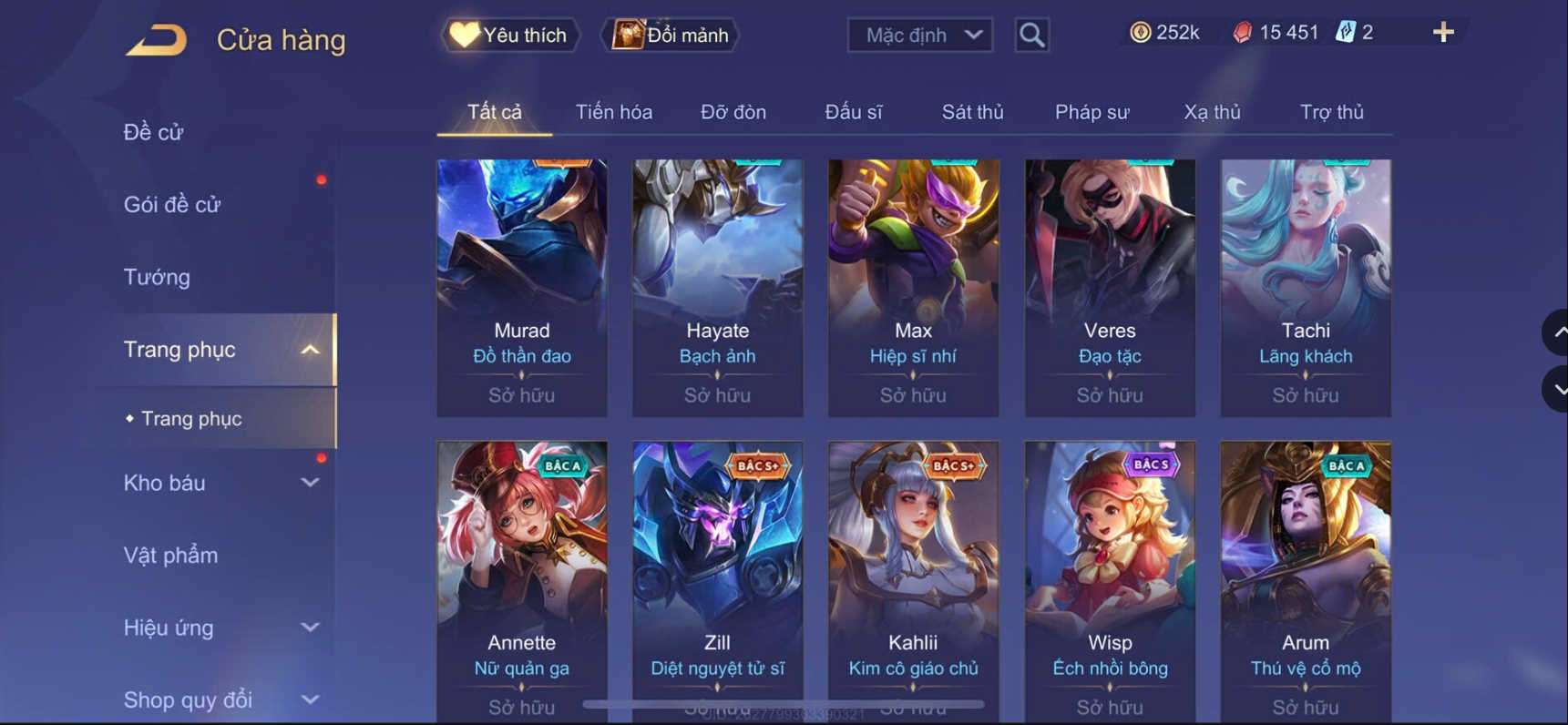Click the red gem icon showing 15 451
The height and width of the screenshot is (725, 1568).
[x=1242, y=33]
